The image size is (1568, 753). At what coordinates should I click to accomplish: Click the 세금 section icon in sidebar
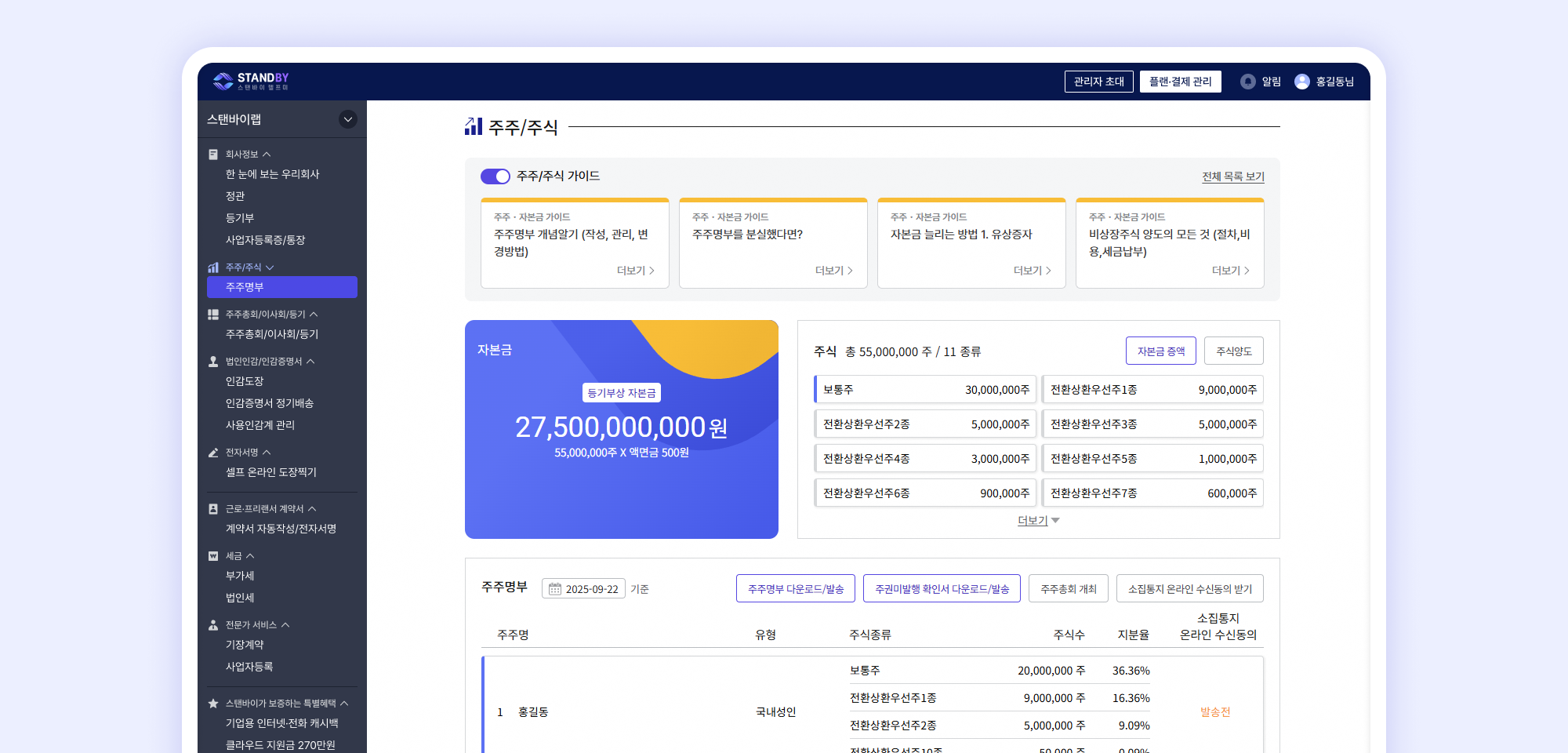[213, 556]
